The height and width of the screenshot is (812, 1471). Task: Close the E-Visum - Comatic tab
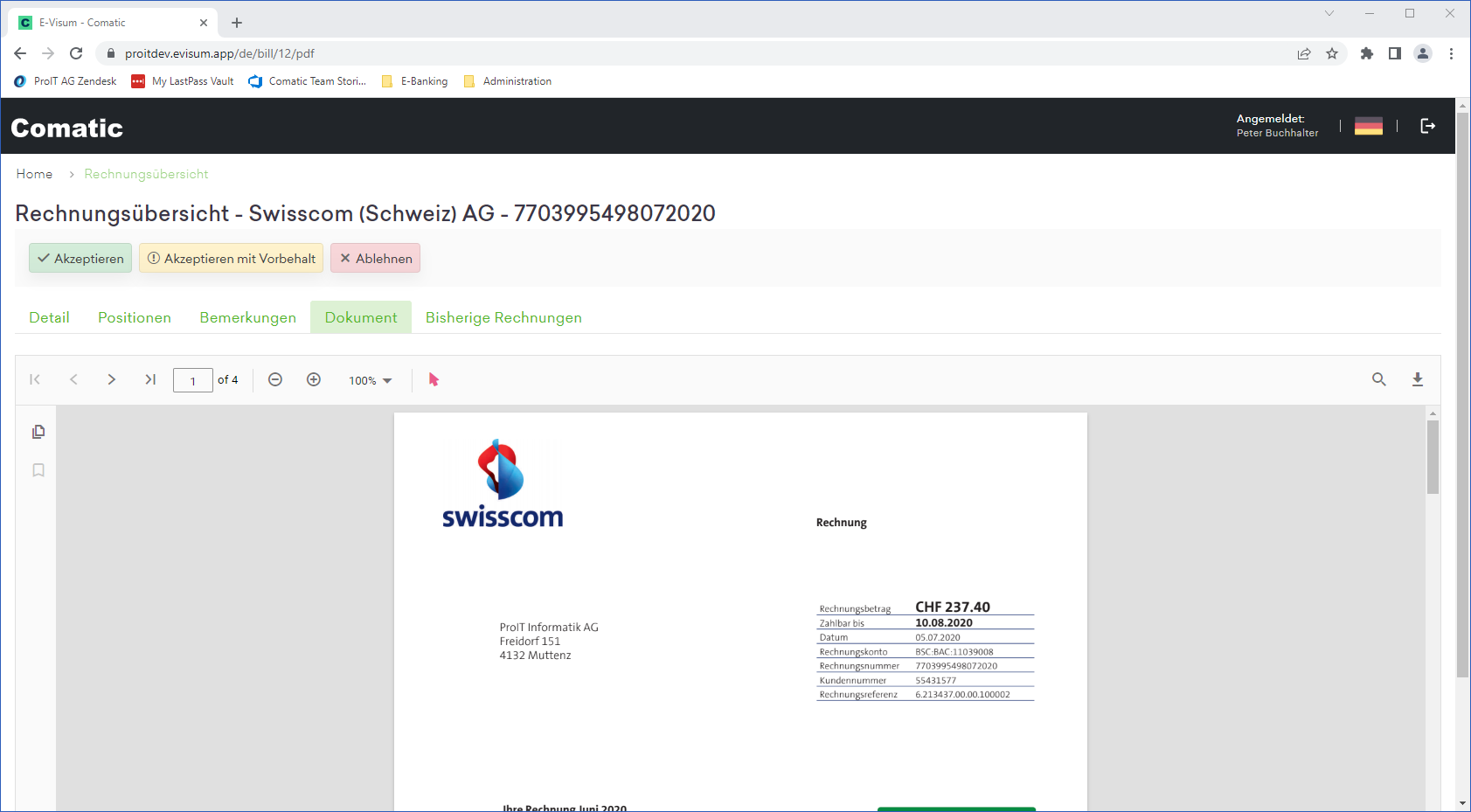(204, 23)
